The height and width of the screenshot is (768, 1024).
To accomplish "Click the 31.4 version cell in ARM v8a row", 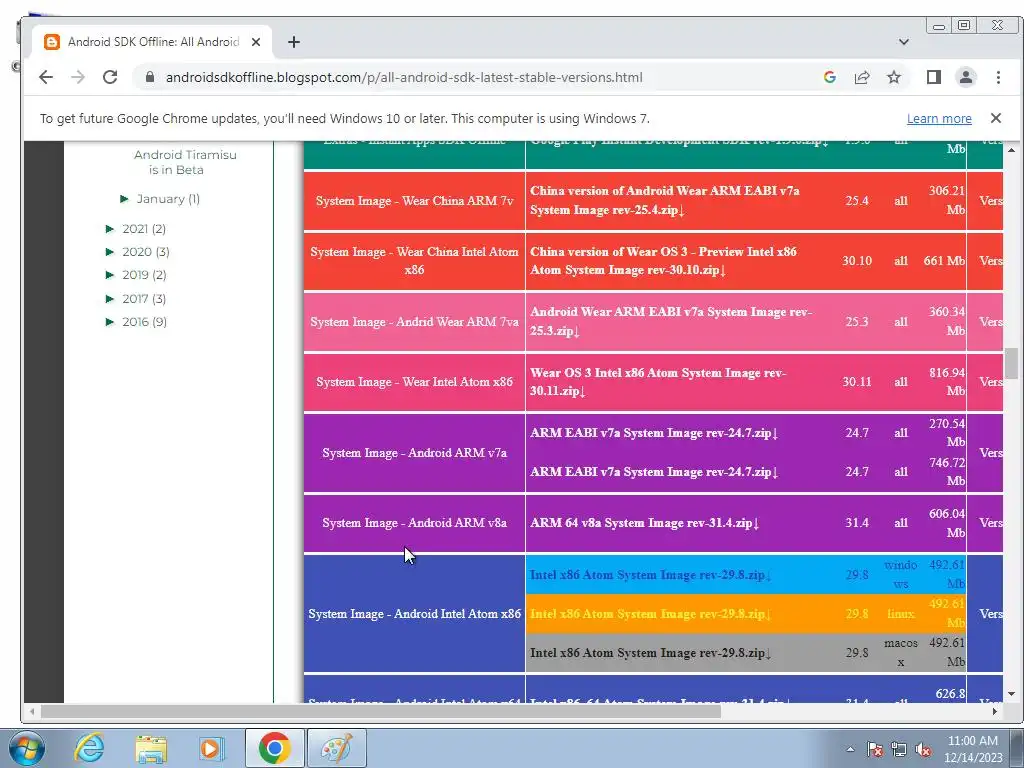I will point(857,523).
